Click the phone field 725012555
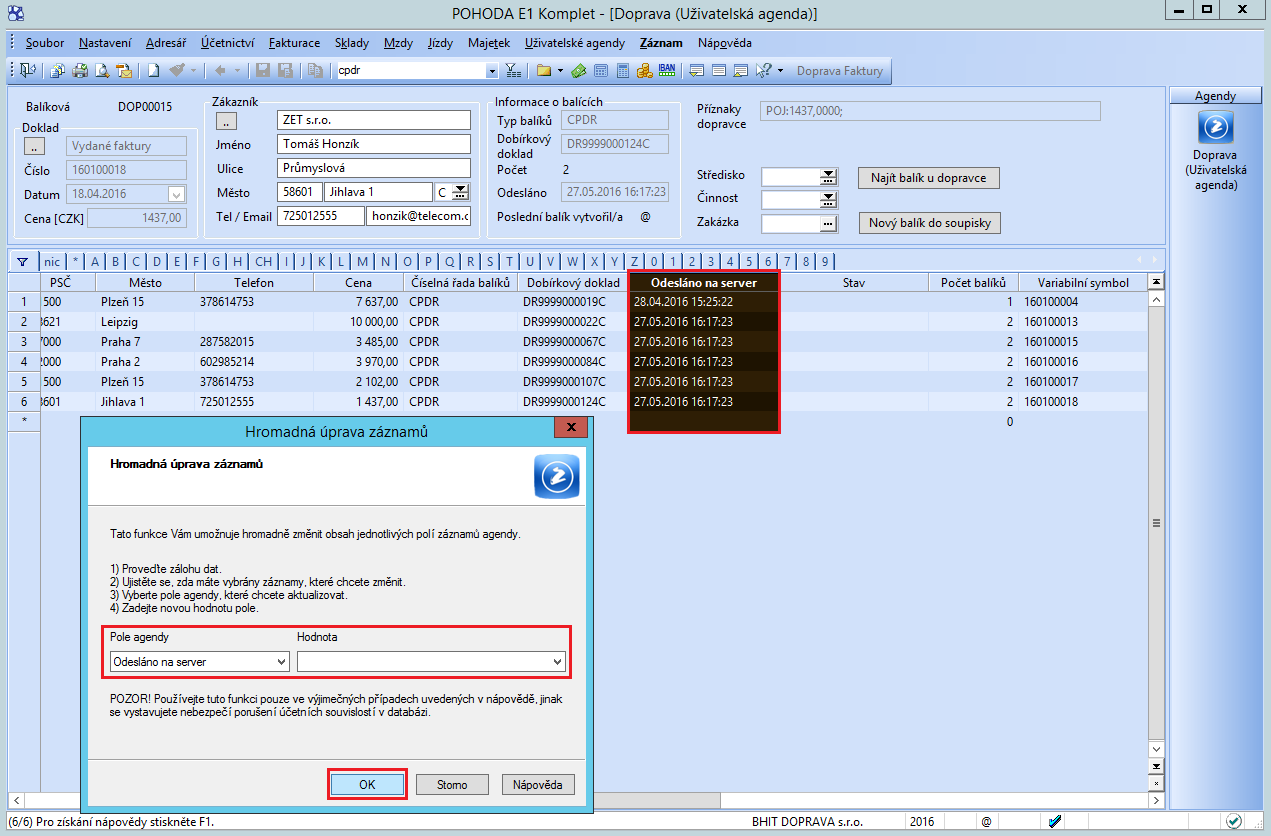 [321, 216]
